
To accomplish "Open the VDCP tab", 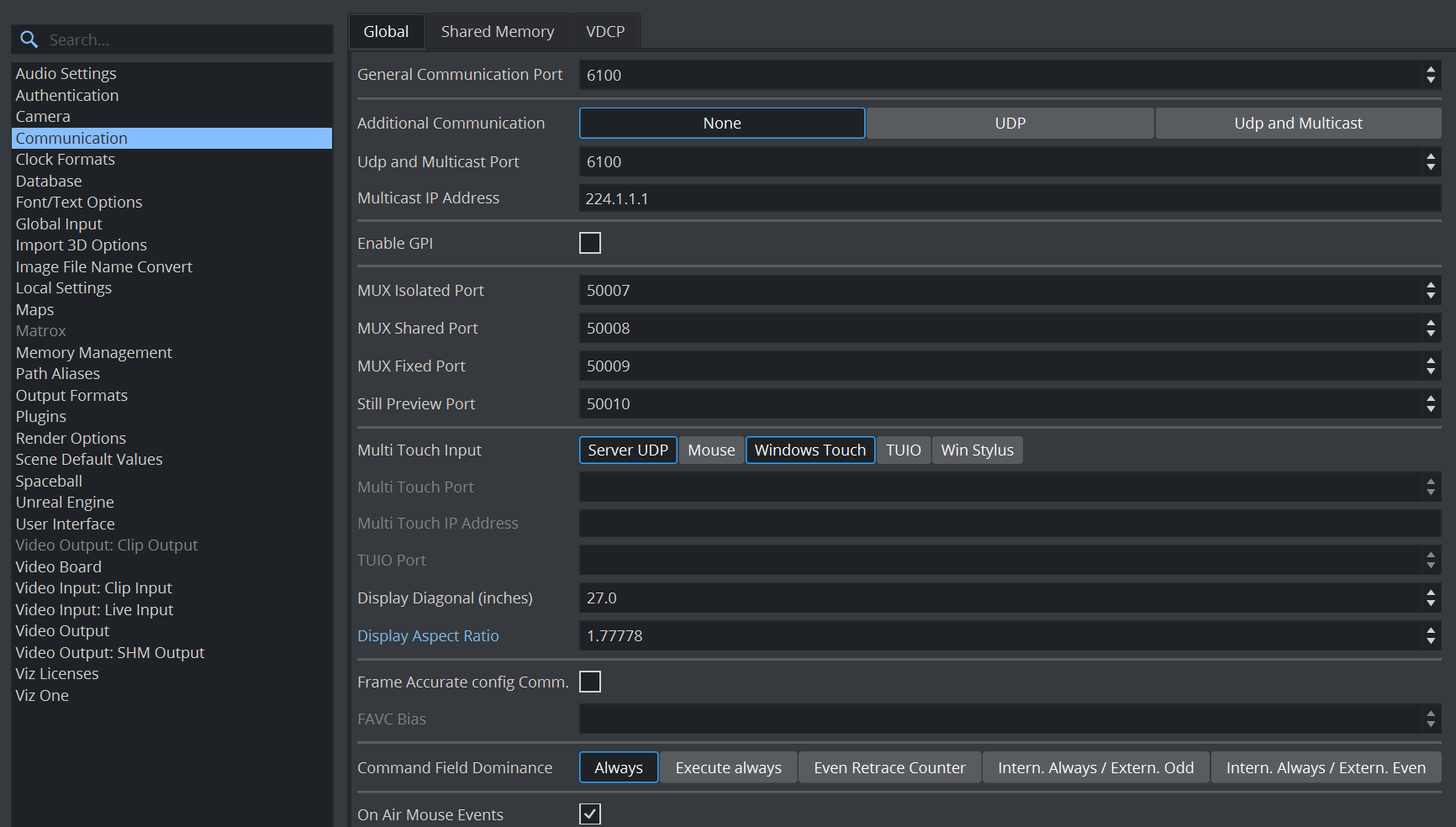I will tap(604, 32).
